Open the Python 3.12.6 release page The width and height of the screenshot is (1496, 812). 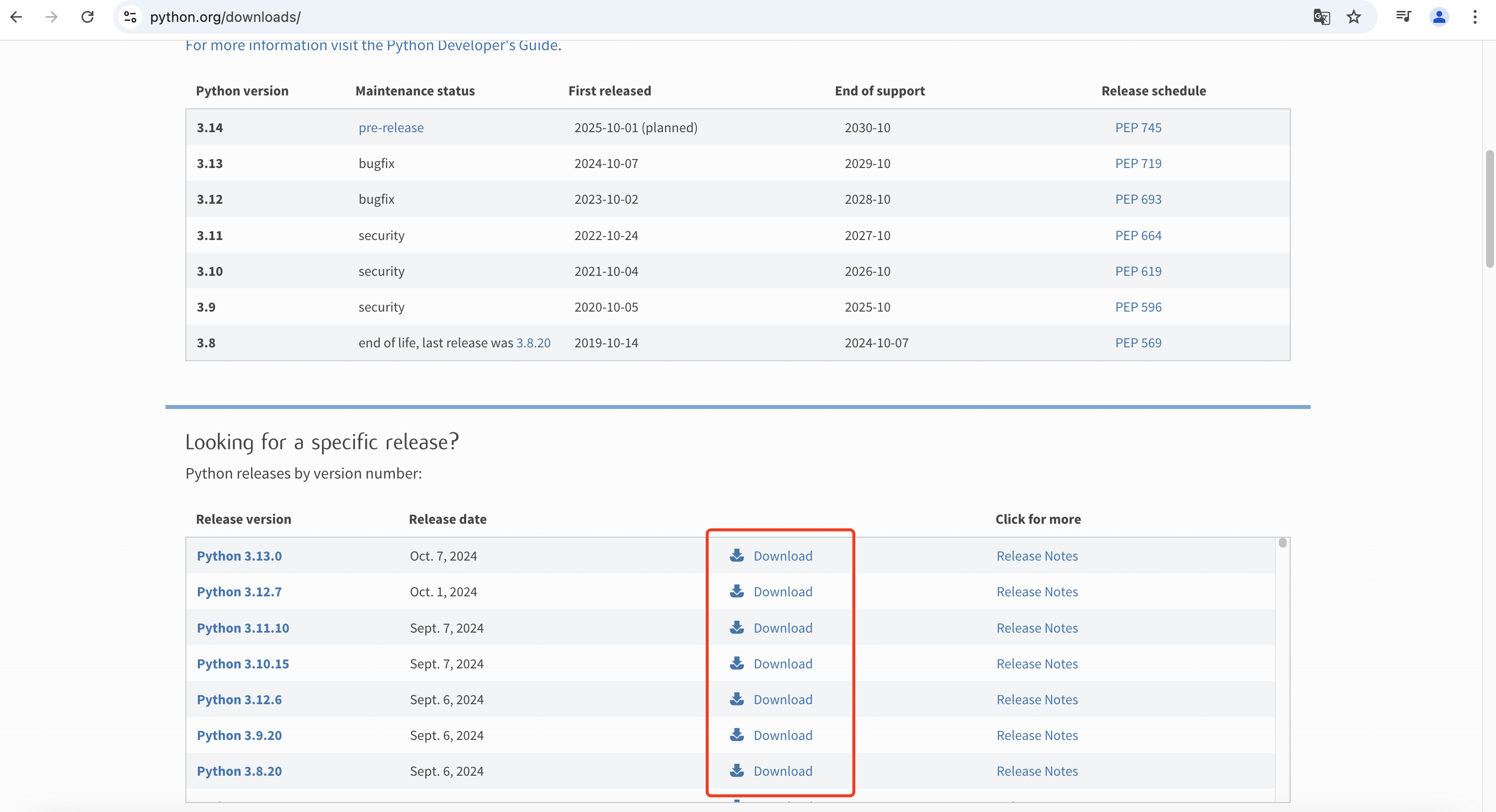[x=239, y=699]
